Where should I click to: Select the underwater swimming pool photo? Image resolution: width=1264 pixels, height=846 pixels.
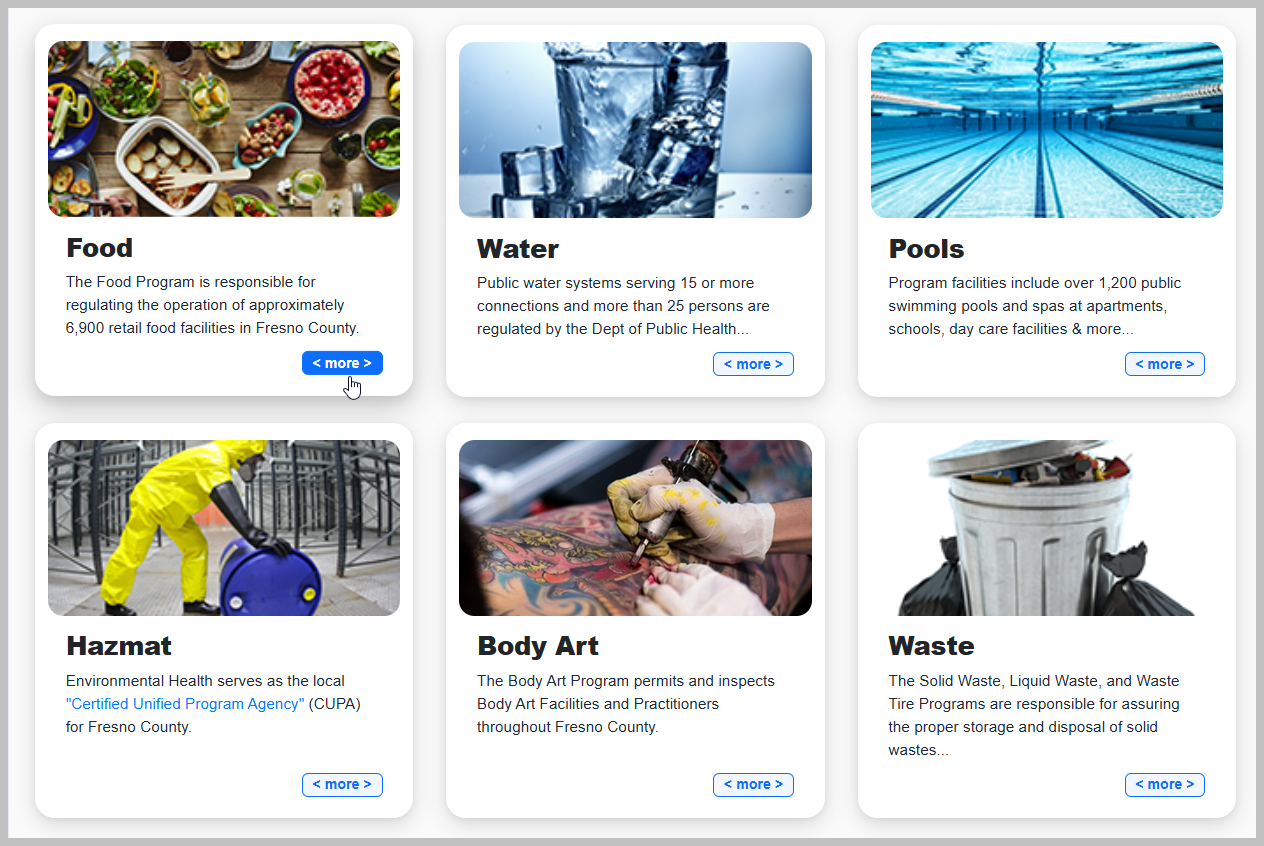pyautogui.click(x=1047, y=130)
